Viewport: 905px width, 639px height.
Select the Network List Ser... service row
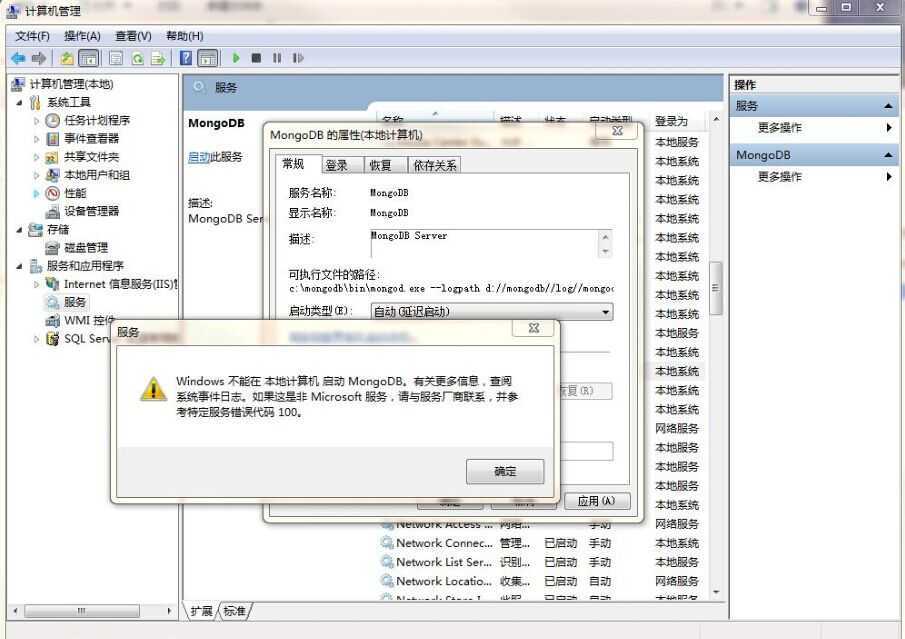pyautogui.click(x=543, y=562)
